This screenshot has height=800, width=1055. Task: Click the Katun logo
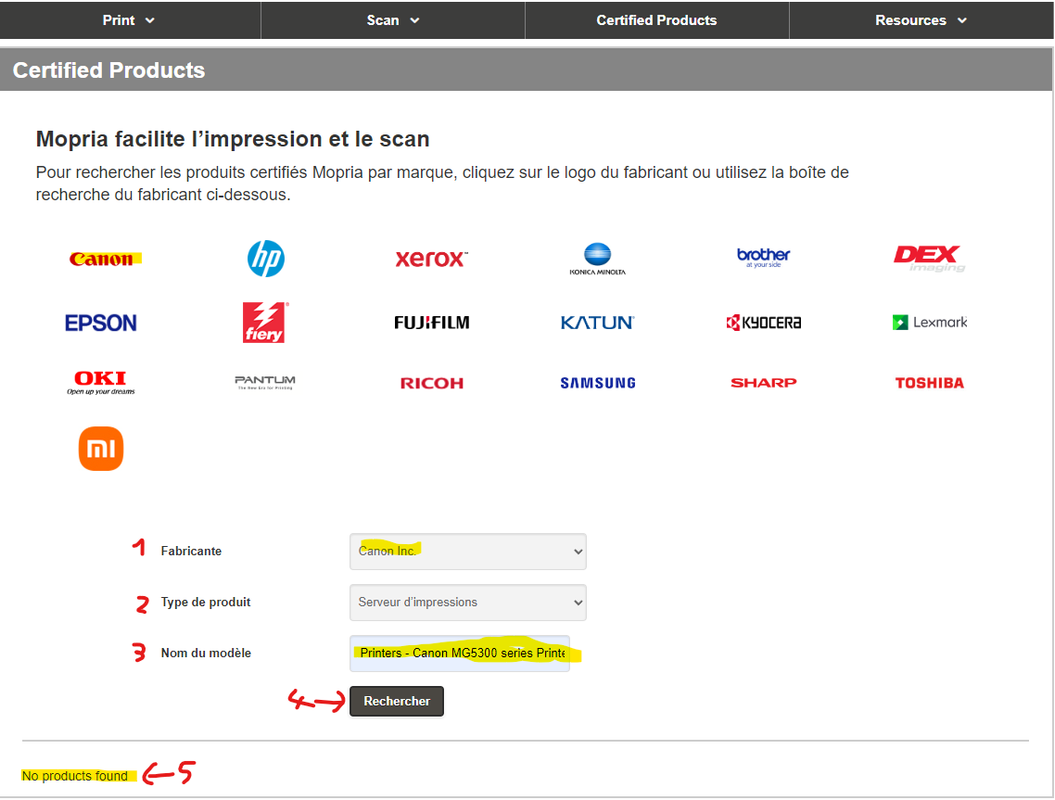click(x=597, y=322)
